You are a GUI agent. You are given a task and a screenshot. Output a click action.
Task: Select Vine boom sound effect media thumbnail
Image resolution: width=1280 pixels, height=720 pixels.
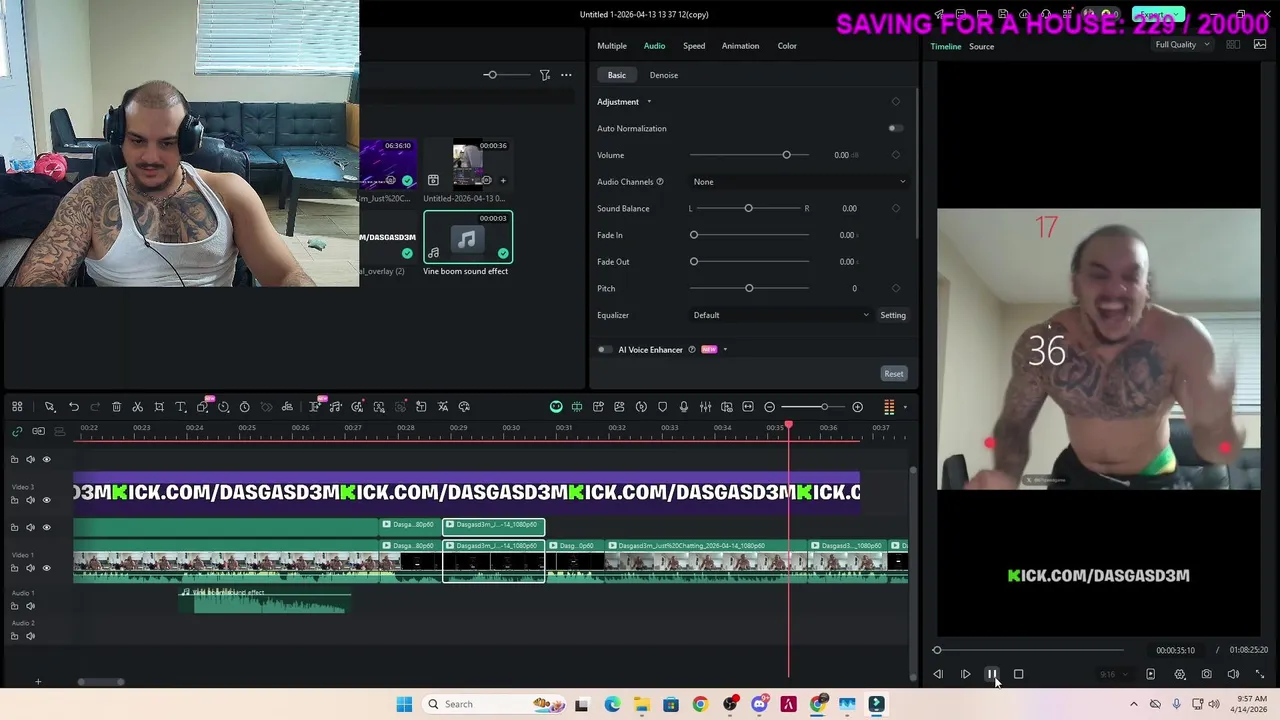467,237
